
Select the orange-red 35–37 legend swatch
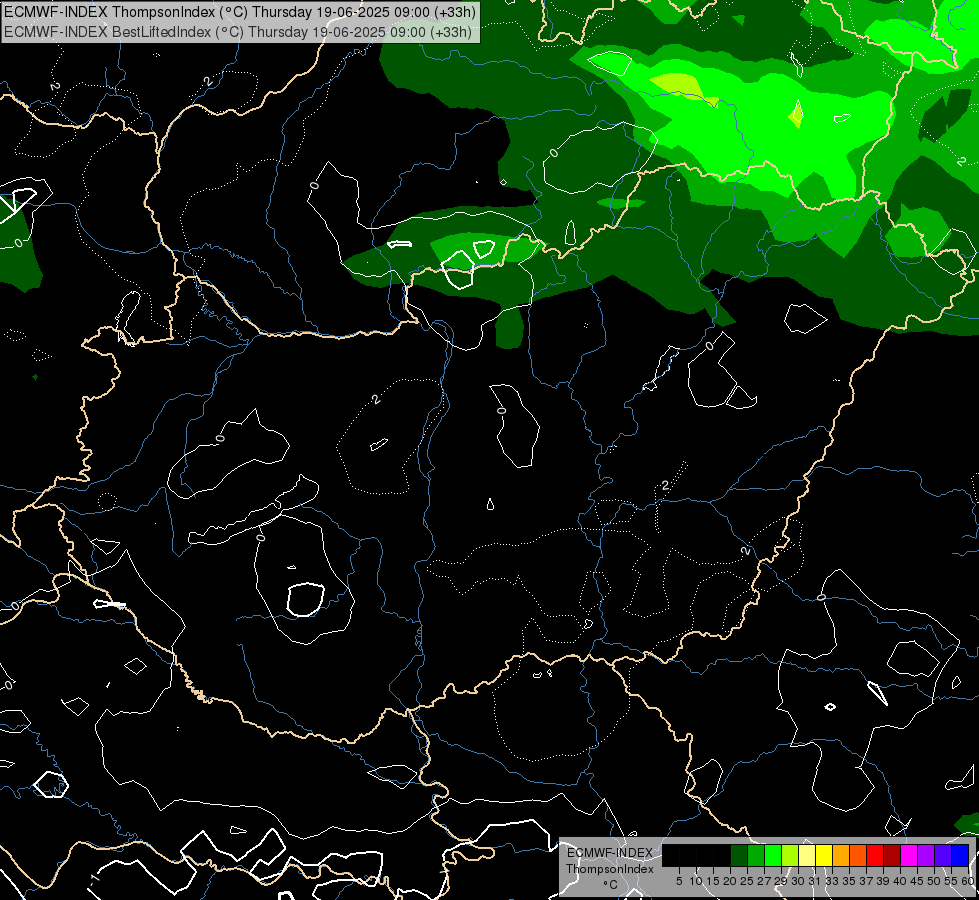click(x=858, y=855)
